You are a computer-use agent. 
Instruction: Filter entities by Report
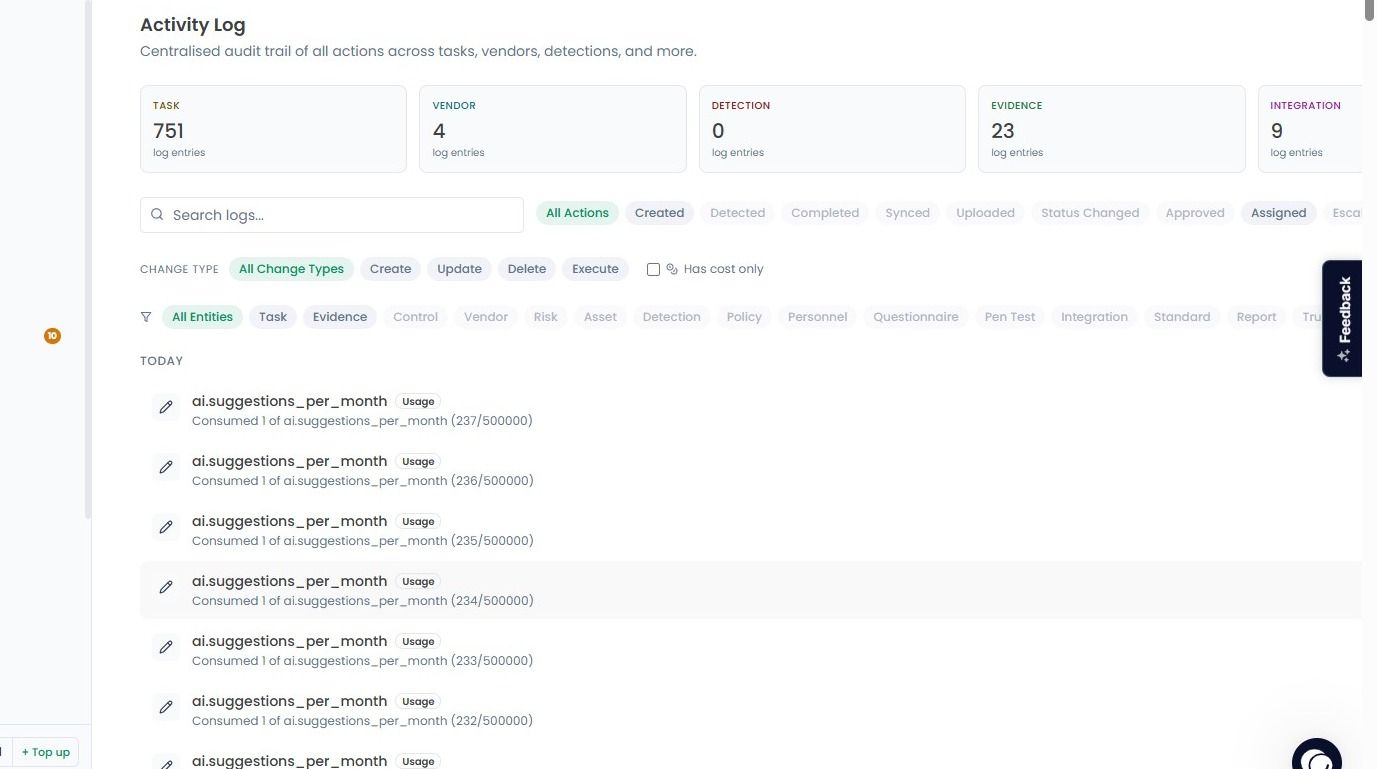[x=1256, y=317]
